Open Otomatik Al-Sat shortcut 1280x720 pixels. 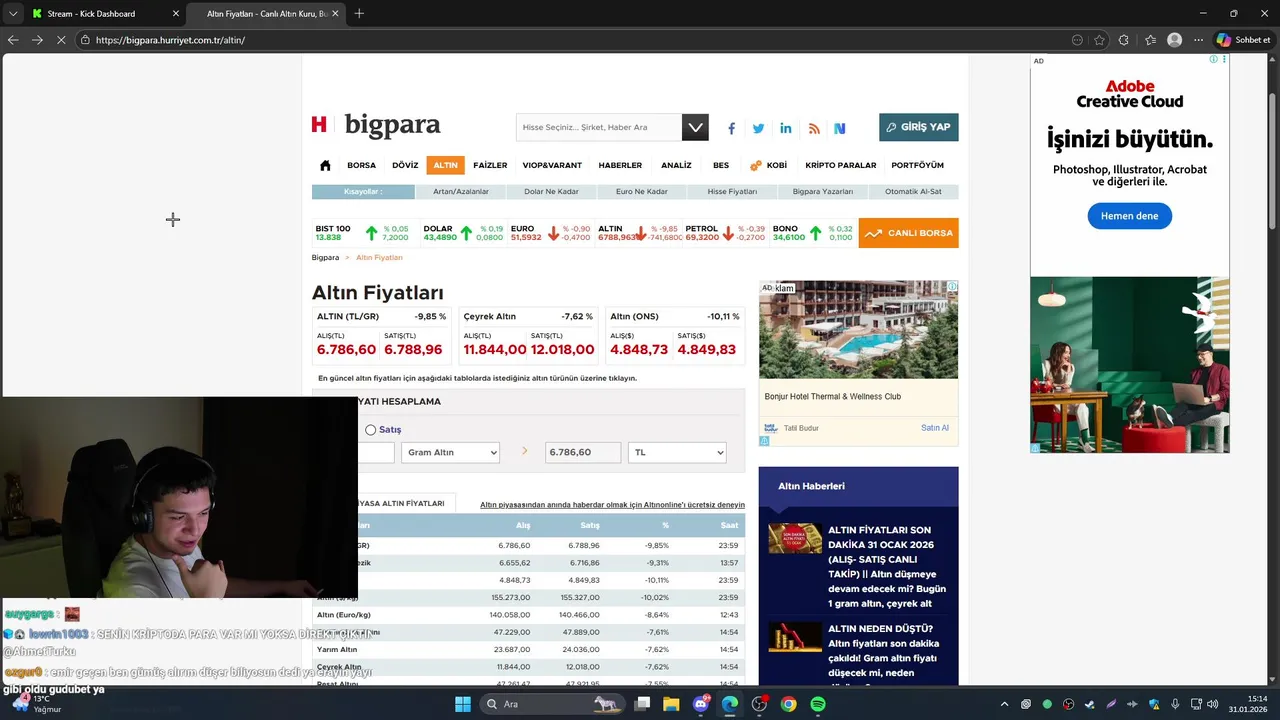point(913,191)
